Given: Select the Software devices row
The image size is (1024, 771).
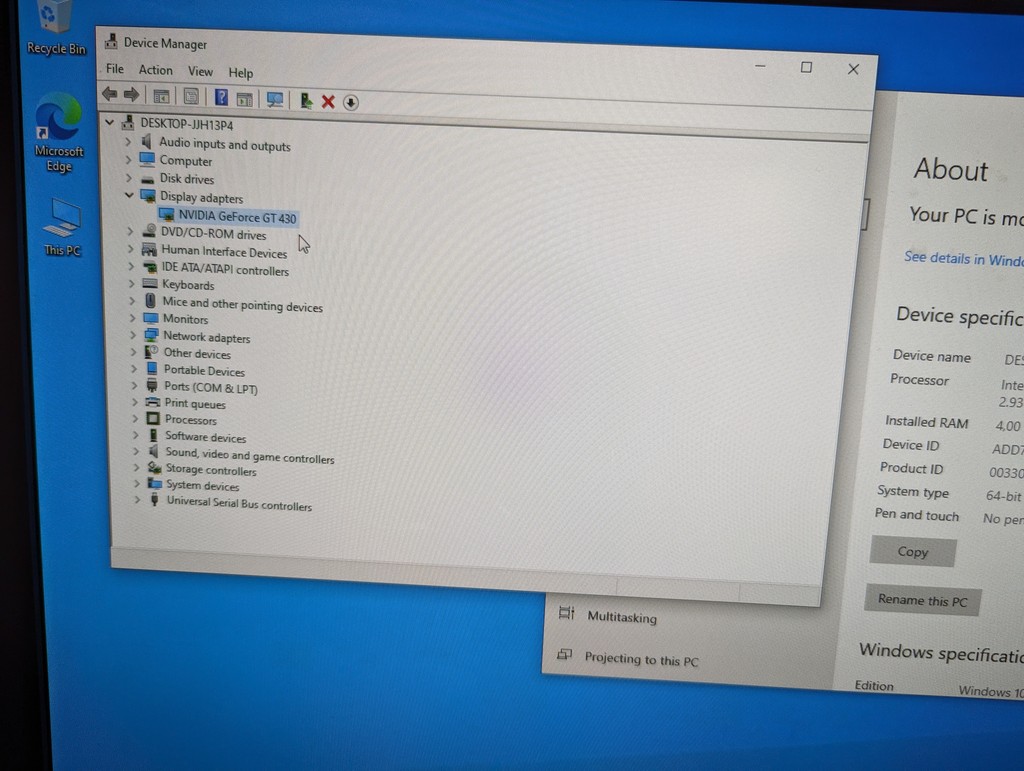Looking at the screenshot, I should coord(206,437).
